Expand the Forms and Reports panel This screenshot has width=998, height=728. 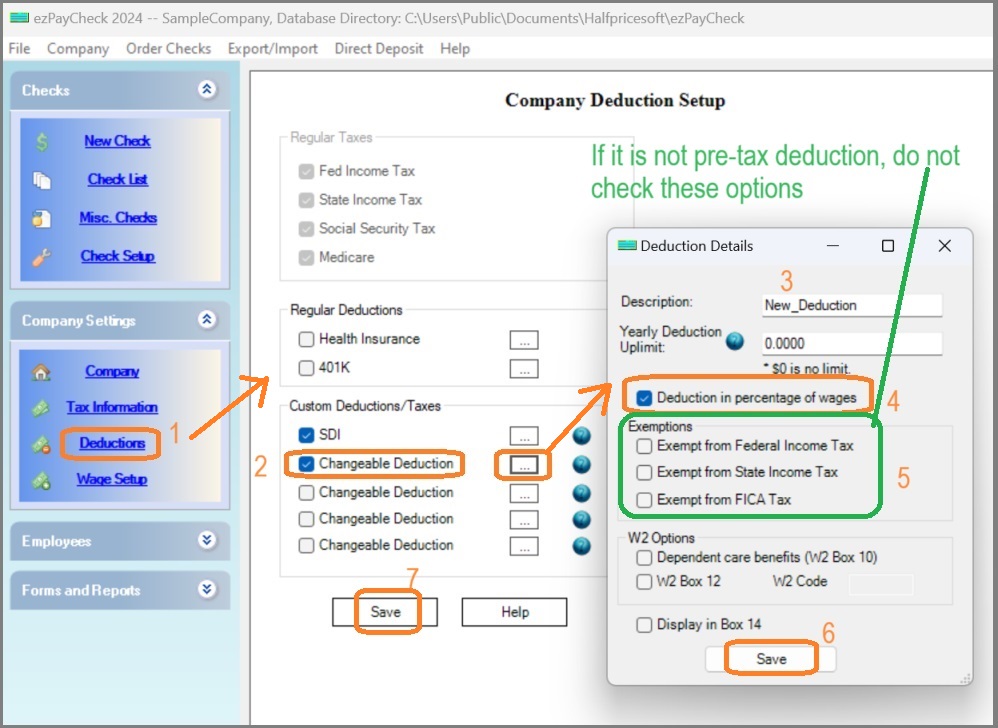207,590
